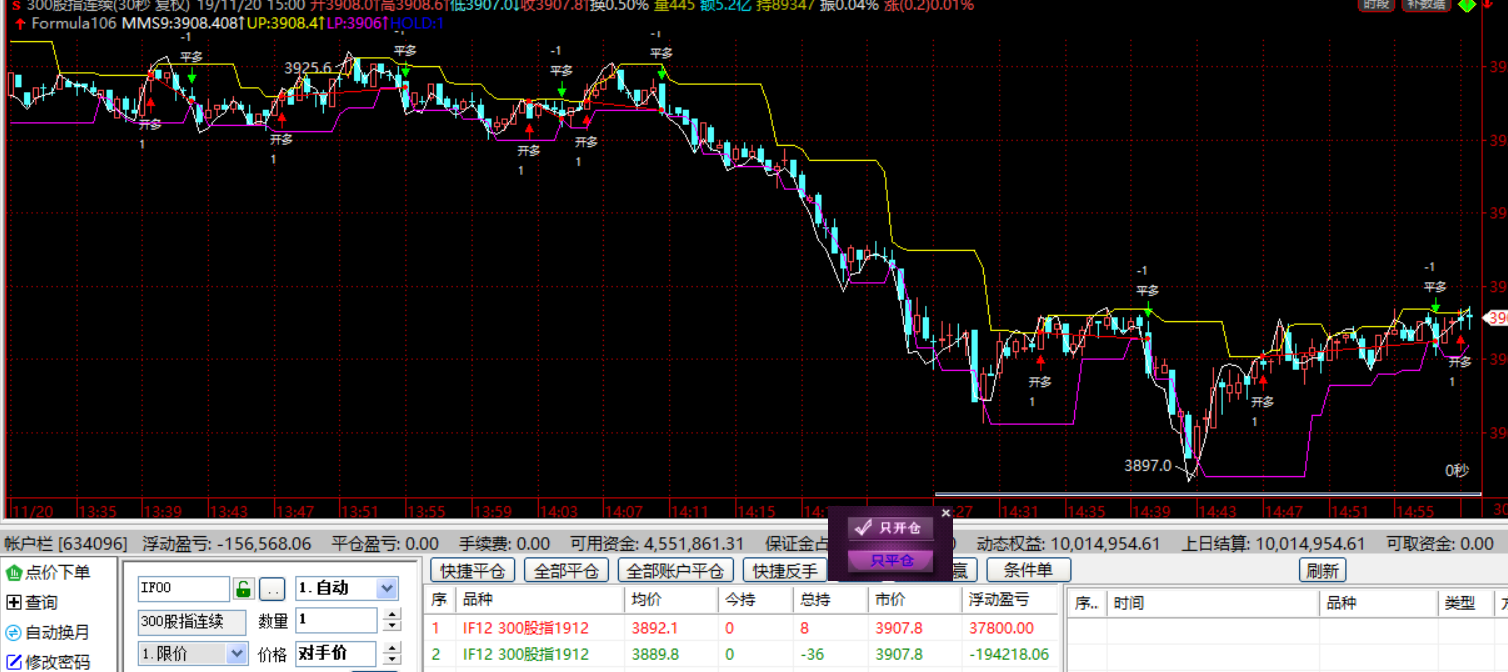Select the 只平仓 option in popup

click(890, 561)
